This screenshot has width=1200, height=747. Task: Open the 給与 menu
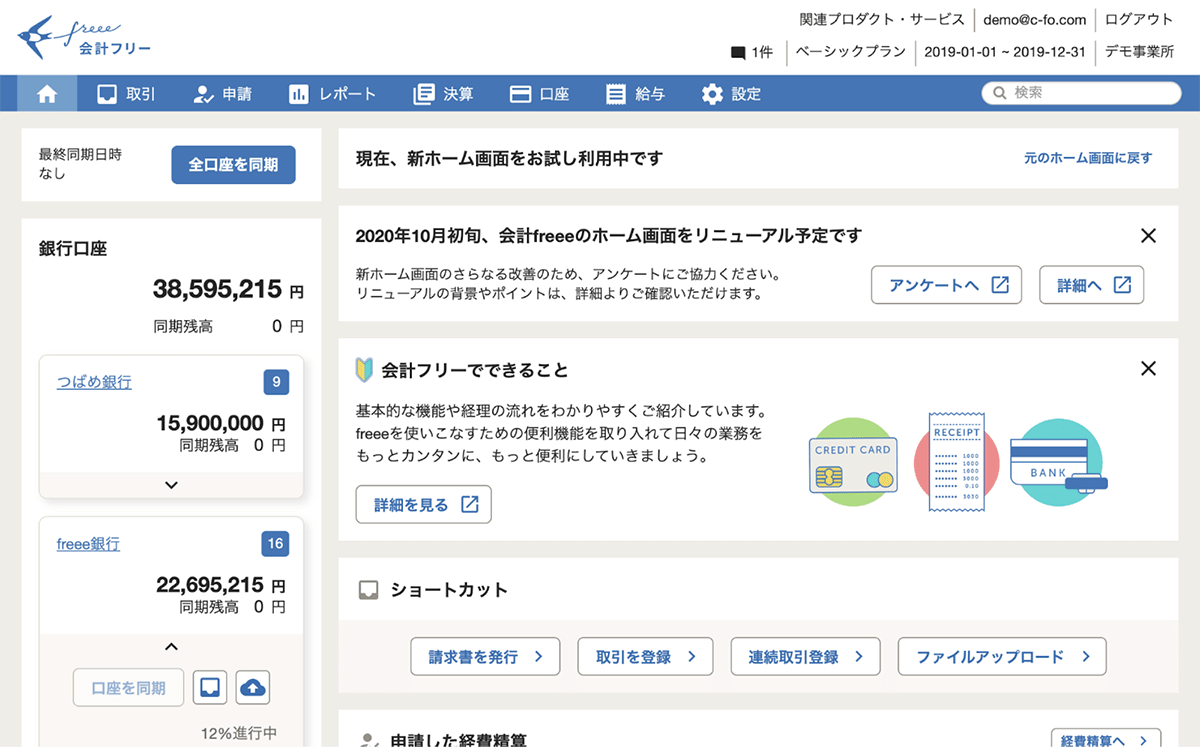(636, 94)
